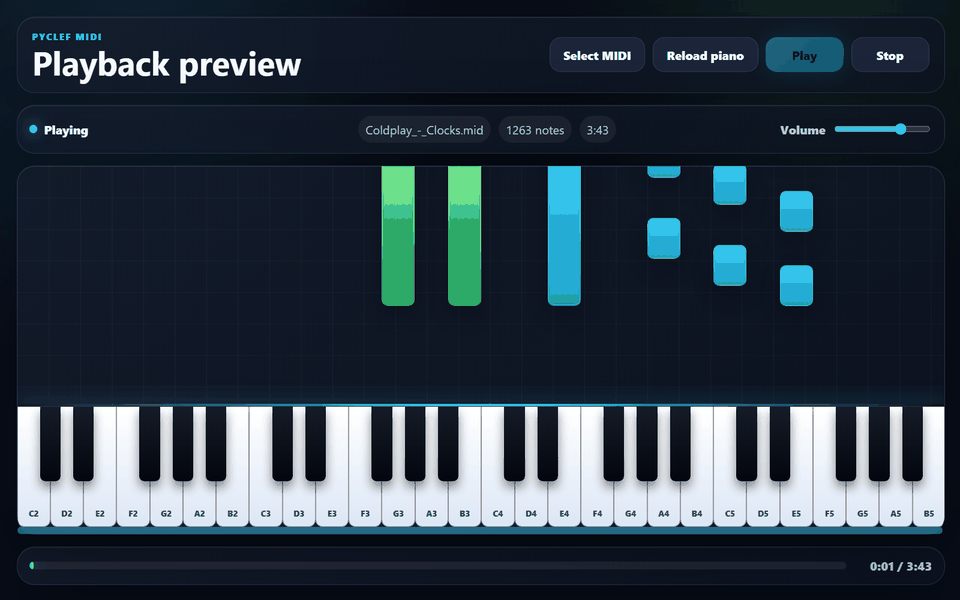Play the C5 piano key
Viewport: 960px width, 600px height.
(x=730, y=505)
